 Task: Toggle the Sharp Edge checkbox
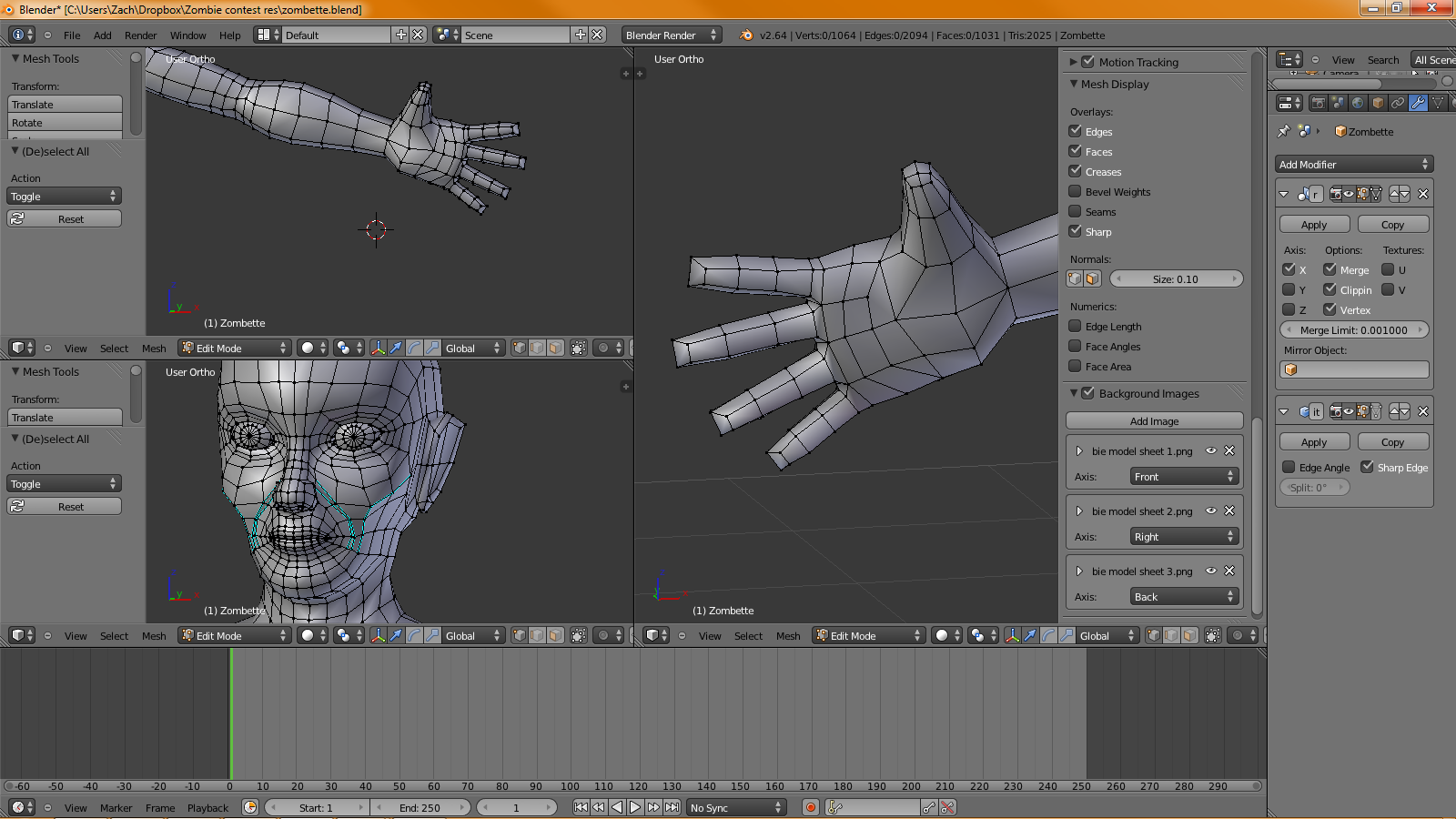point(1367,467)
